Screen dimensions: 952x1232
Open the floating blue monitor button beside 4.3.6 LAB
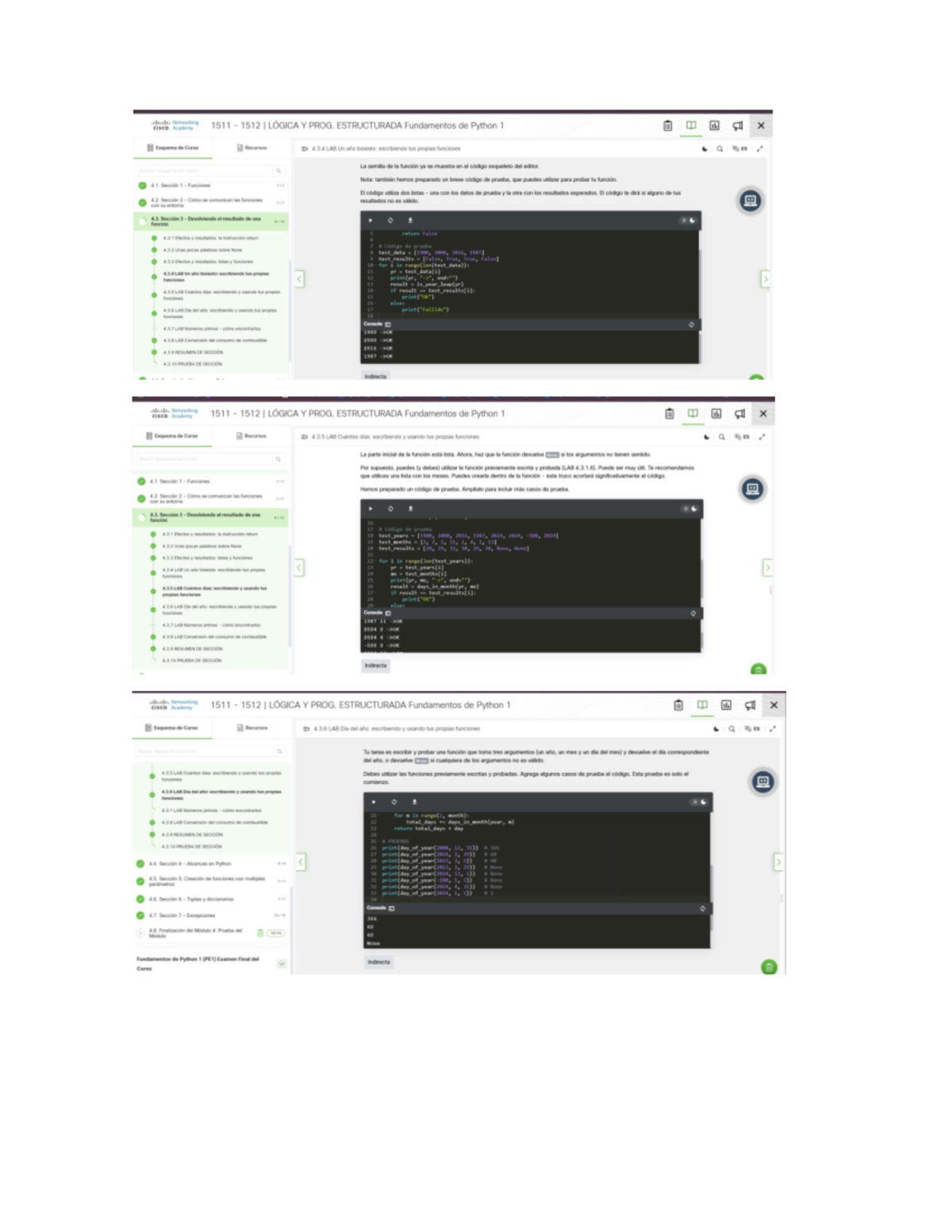762,782
